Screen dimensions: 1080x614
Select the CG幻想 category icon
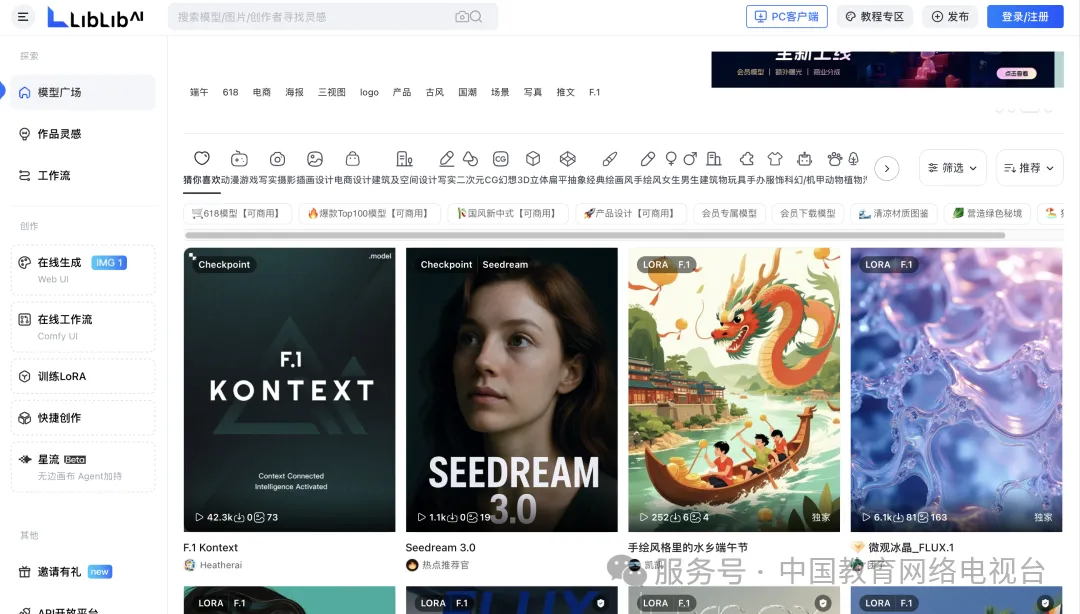(x=501, y=159)
